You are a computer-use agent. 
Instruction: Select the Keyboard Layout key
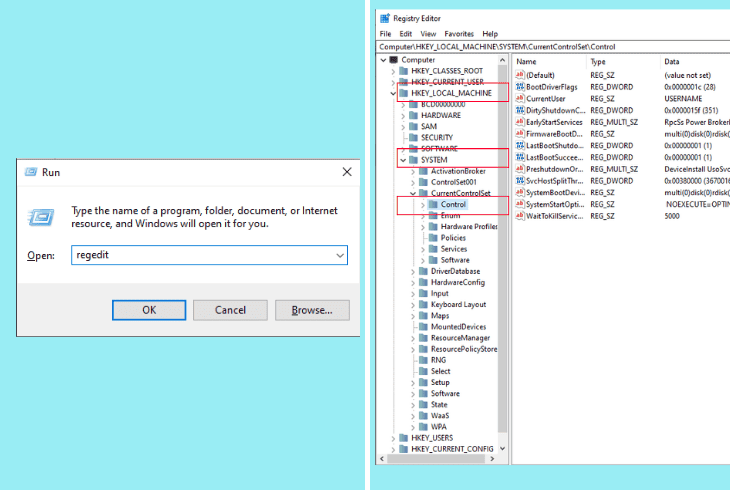pyautogui.click(x=458, y=305)
